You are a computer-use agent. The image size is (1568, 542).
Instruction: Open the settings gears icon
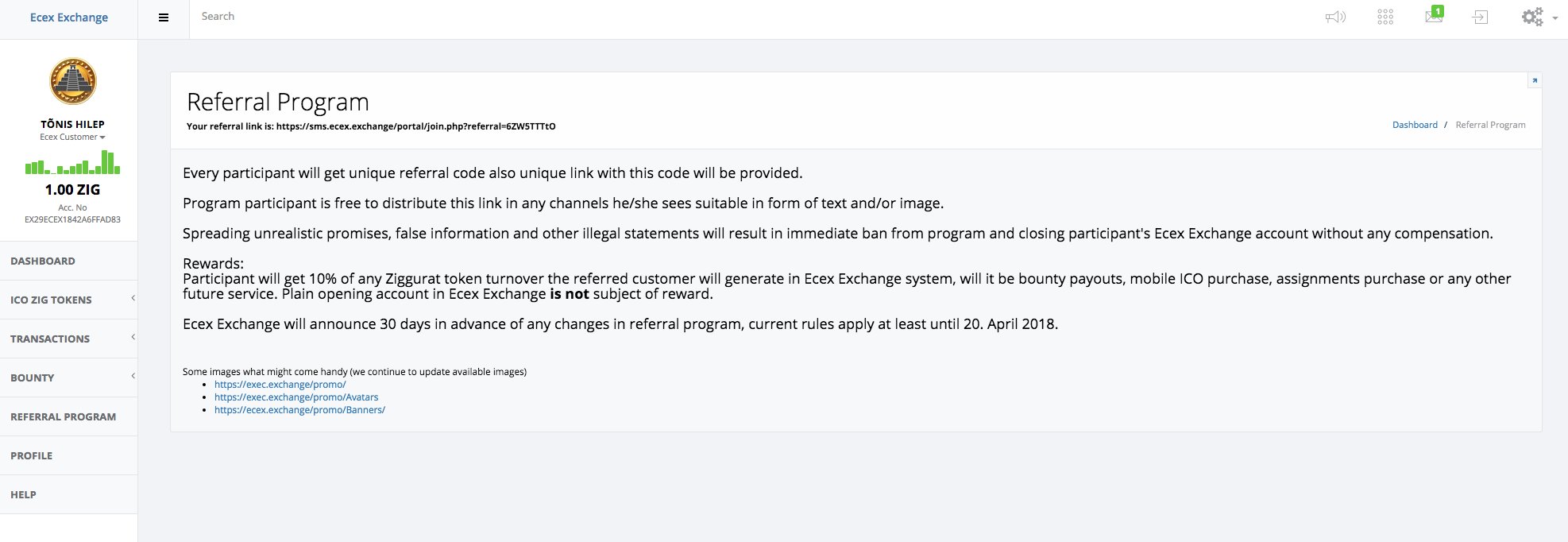1538,17
